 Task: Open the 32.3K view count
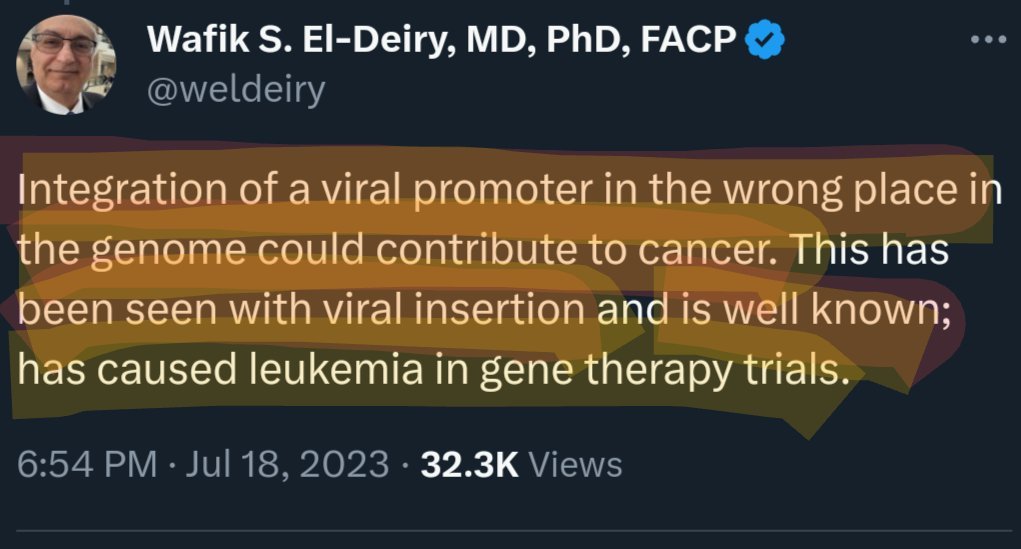click(468, 464)
